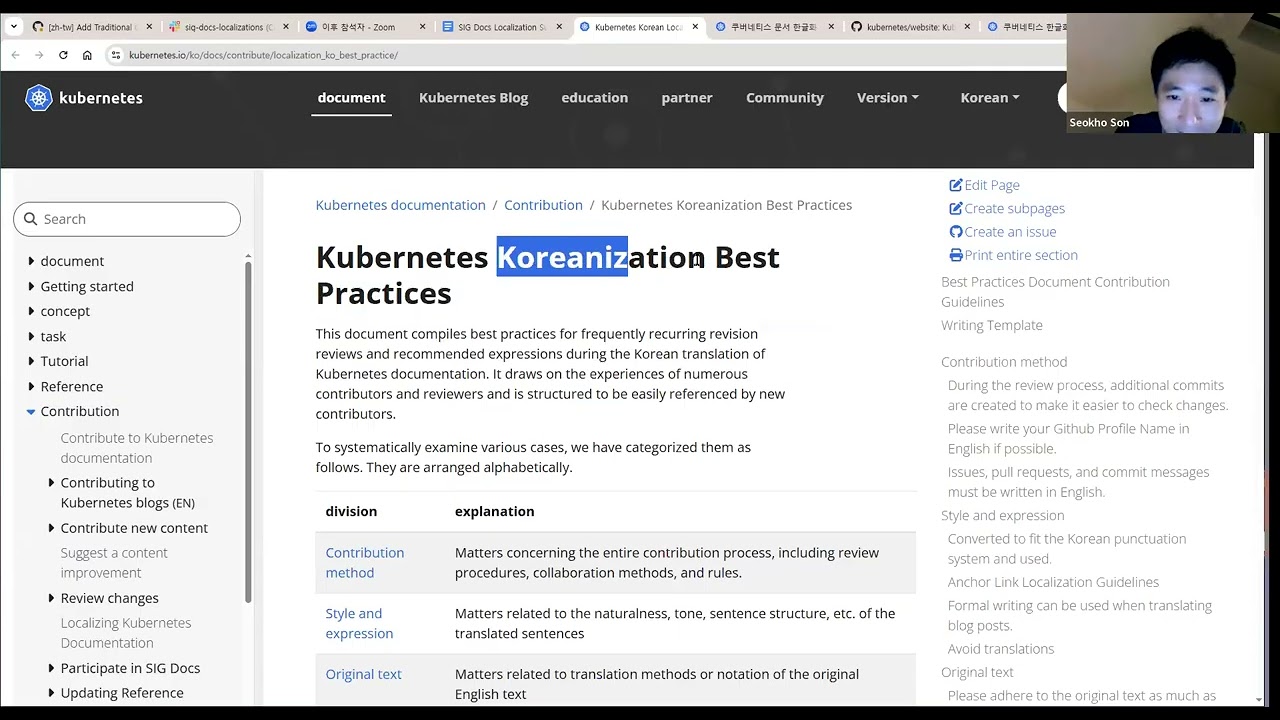Open 'Style and expression' table link

tap(359, 623)
